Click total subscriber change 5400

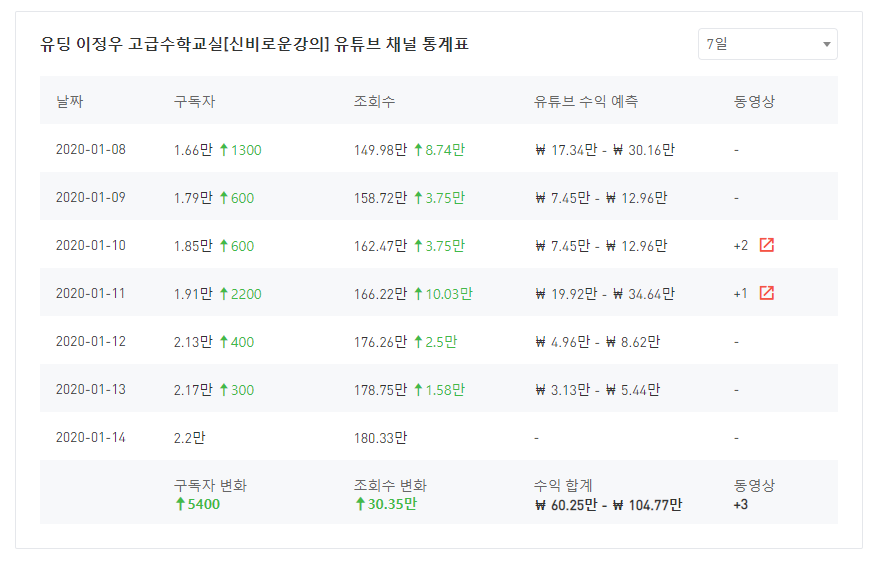[198, 504]
